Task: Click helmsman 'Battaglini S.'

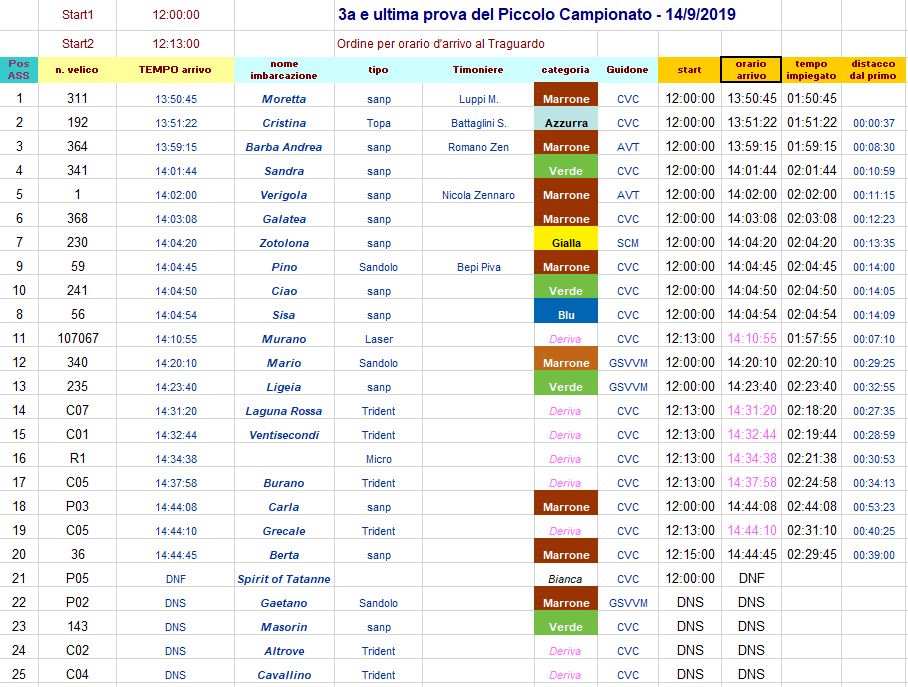Action: [x=478, y=123]
